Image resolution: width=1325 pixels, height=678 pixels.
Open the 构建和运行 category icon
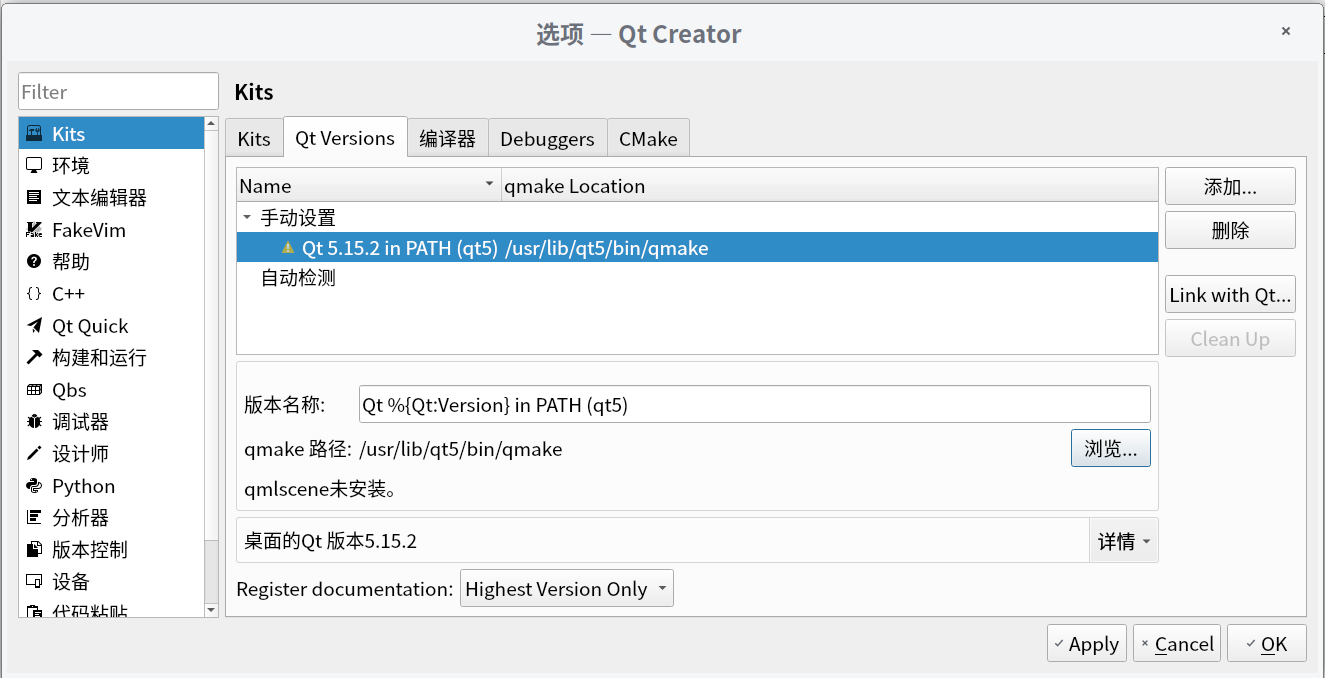click(x=34, y=358)
